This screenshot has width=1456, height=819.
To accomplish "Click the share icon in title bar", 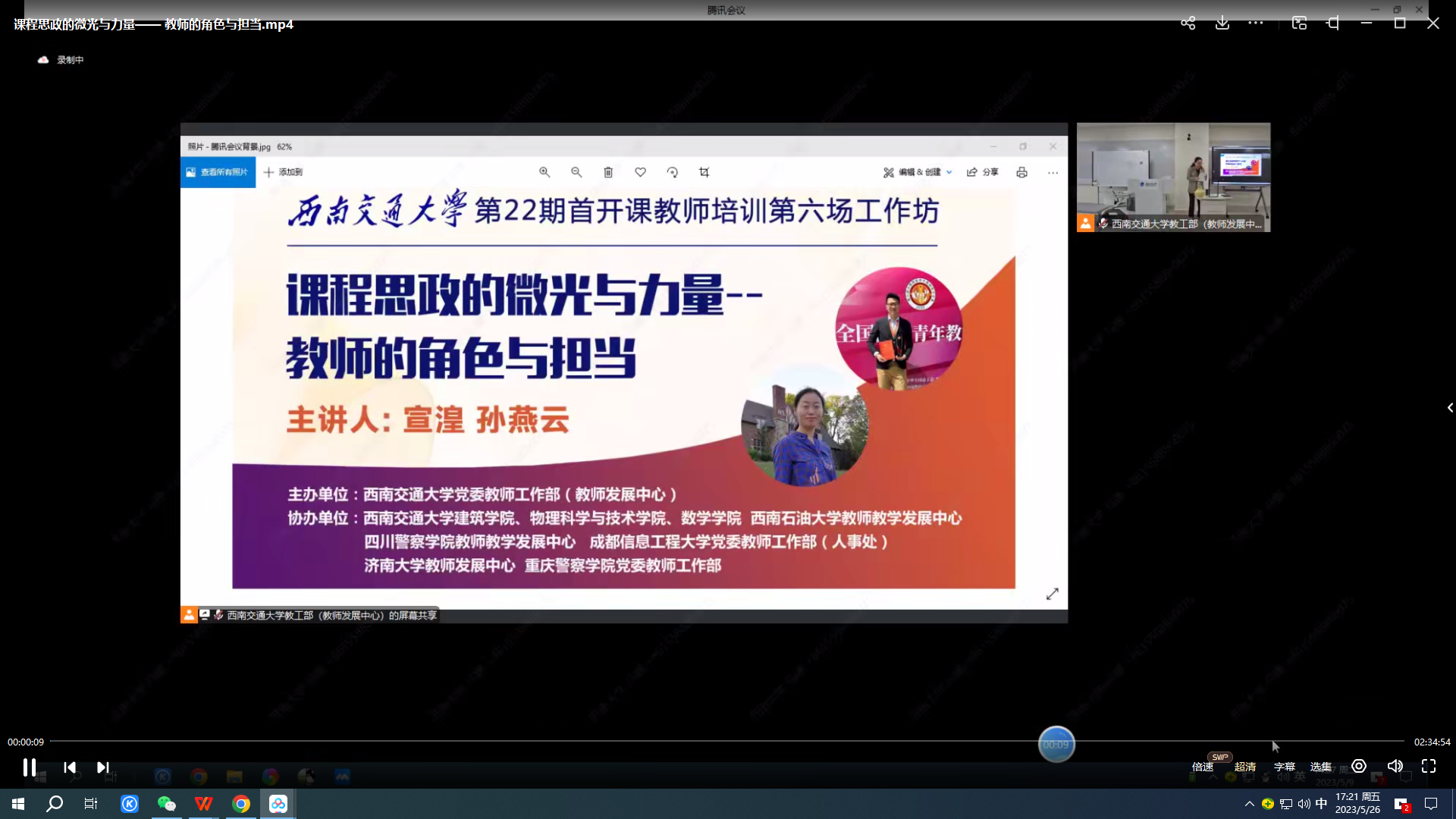I will point(1188,24).
